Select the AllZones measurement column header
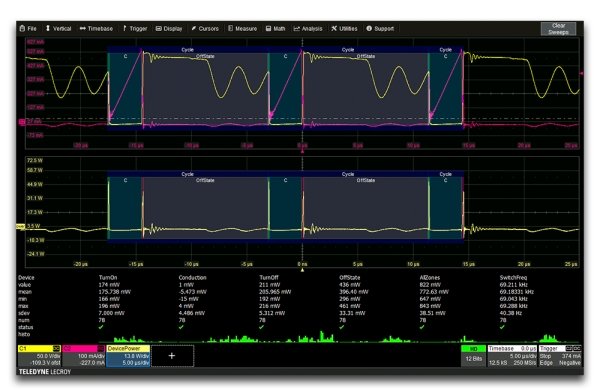 click(430, 277)
